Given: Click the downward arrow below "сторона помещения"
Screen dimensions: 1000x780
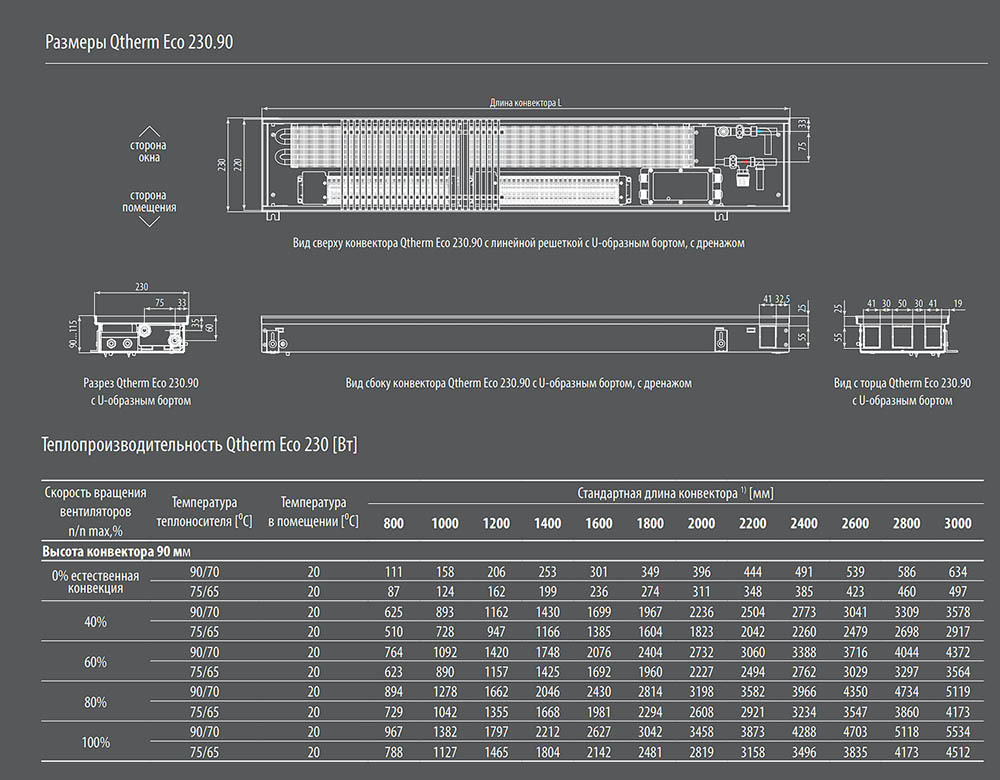Looking at the screenshot, I should point(149,222).
